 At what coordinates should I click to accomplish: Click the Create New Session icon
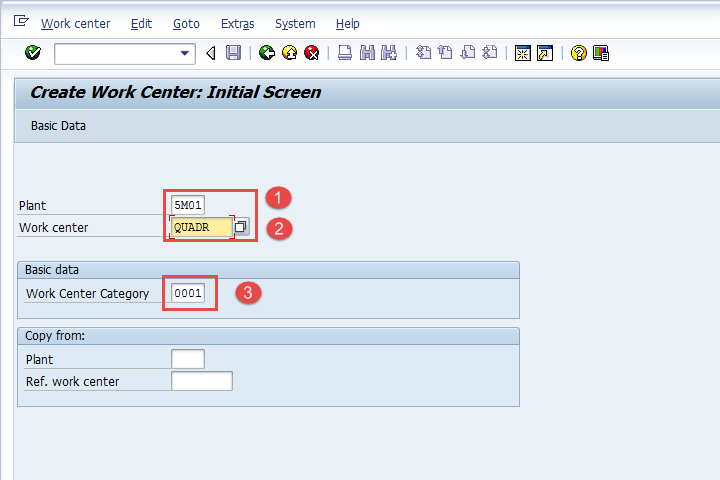(x=523, y=53)
